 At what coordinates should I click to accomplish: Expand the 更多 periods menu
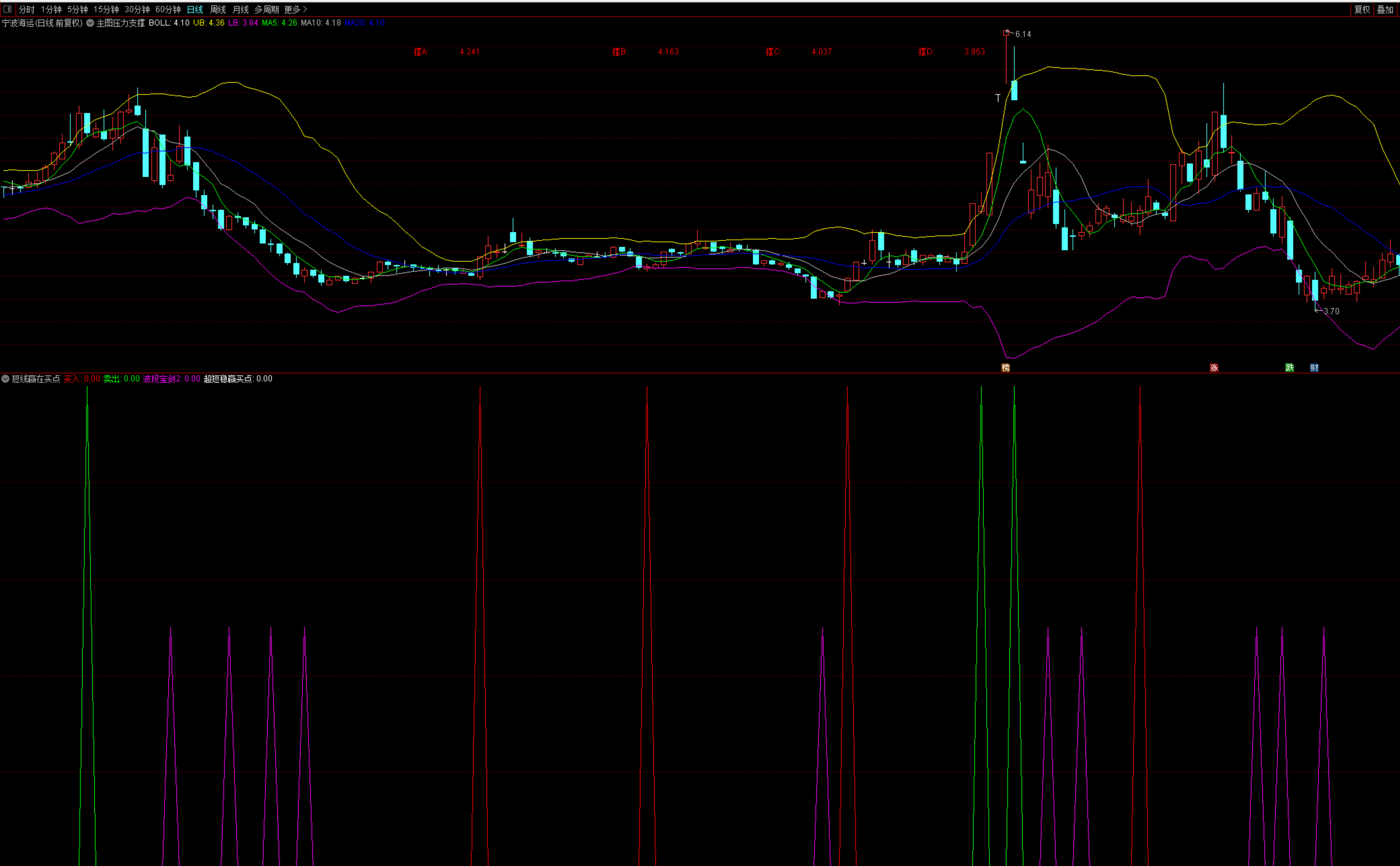point(296,10)
